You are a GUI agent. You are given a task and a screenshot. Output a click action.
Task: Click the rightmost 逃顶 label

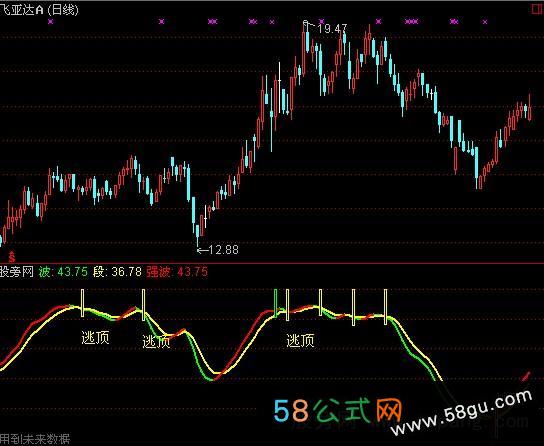pos(300,341)
